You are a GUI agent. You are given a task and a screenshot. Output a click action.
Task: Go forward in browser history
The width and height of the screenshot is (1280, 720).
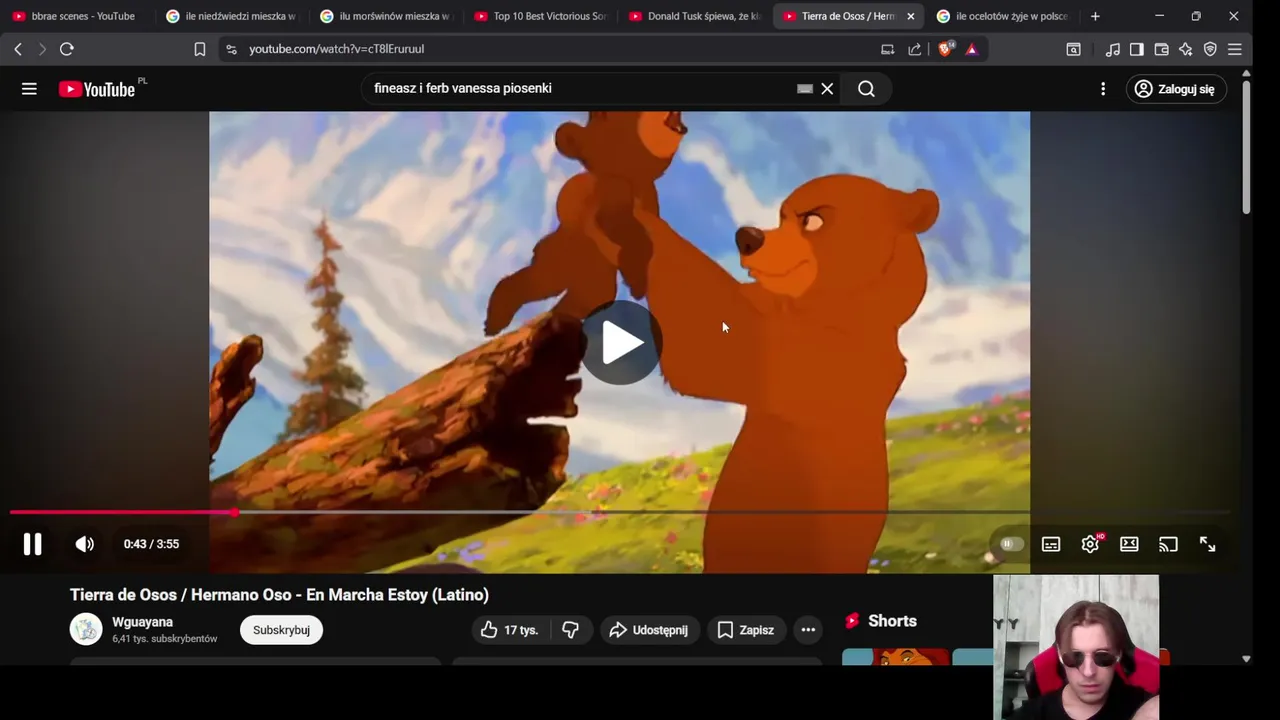point(42,49)
